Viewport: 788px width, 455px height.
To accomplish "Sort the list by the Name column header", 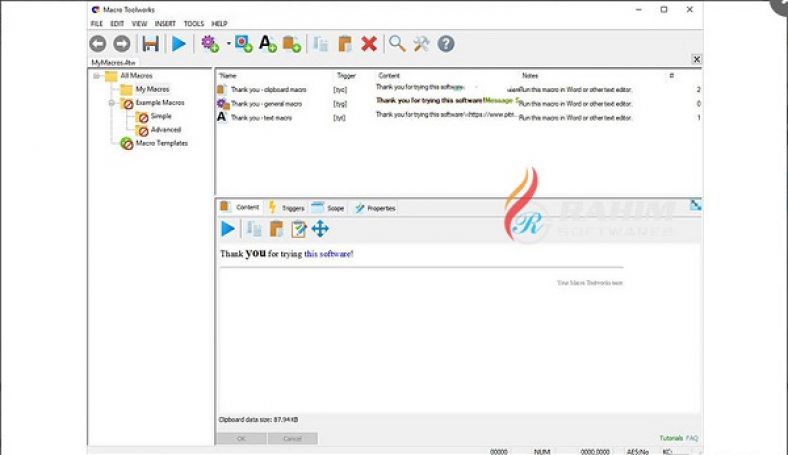I will pyautogui.click(x=228, y=75).
